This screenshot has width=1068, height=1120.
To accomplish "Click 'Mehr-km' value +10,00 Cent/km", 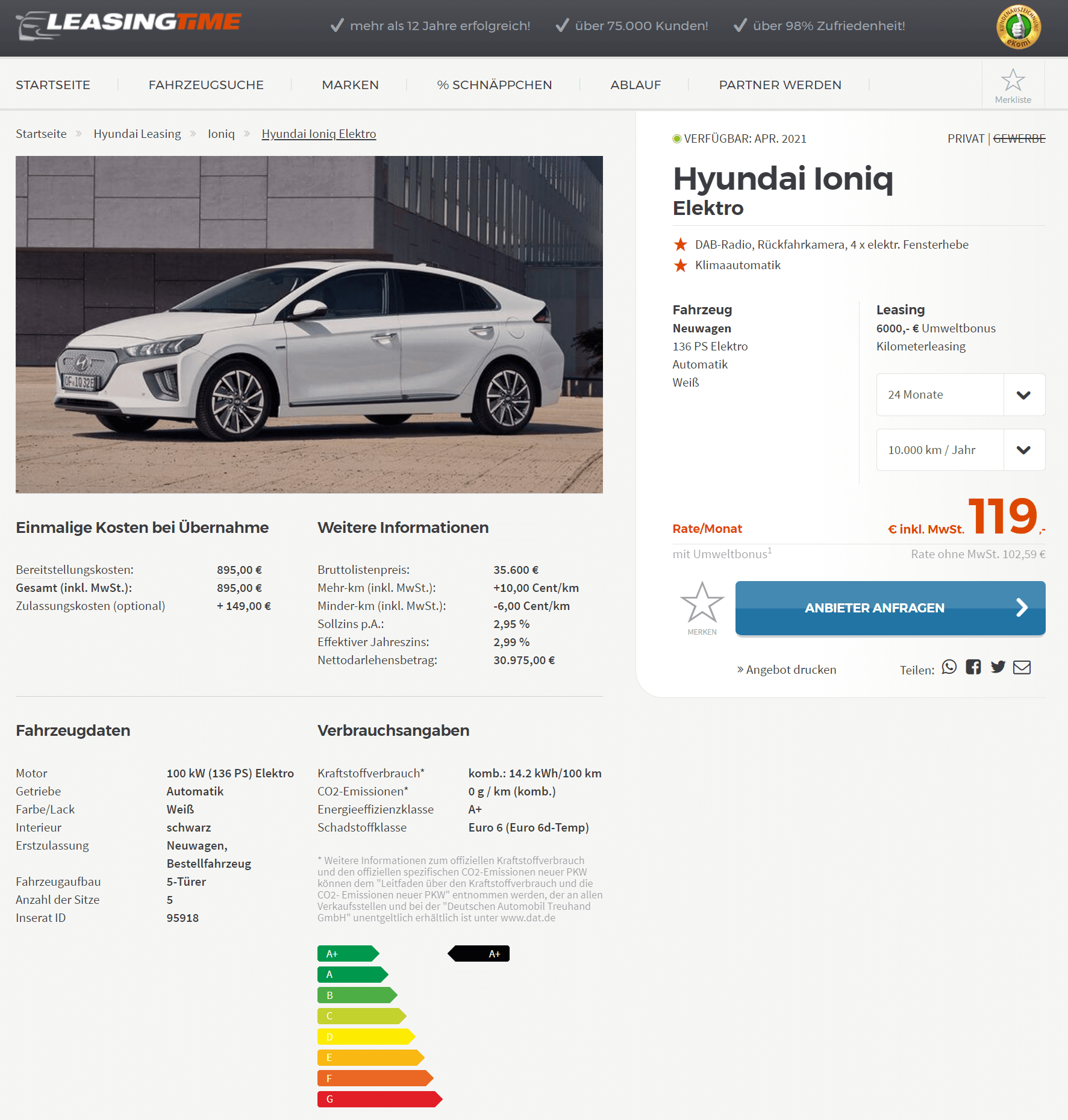I will pyautogui.click(x=536, y=588).
